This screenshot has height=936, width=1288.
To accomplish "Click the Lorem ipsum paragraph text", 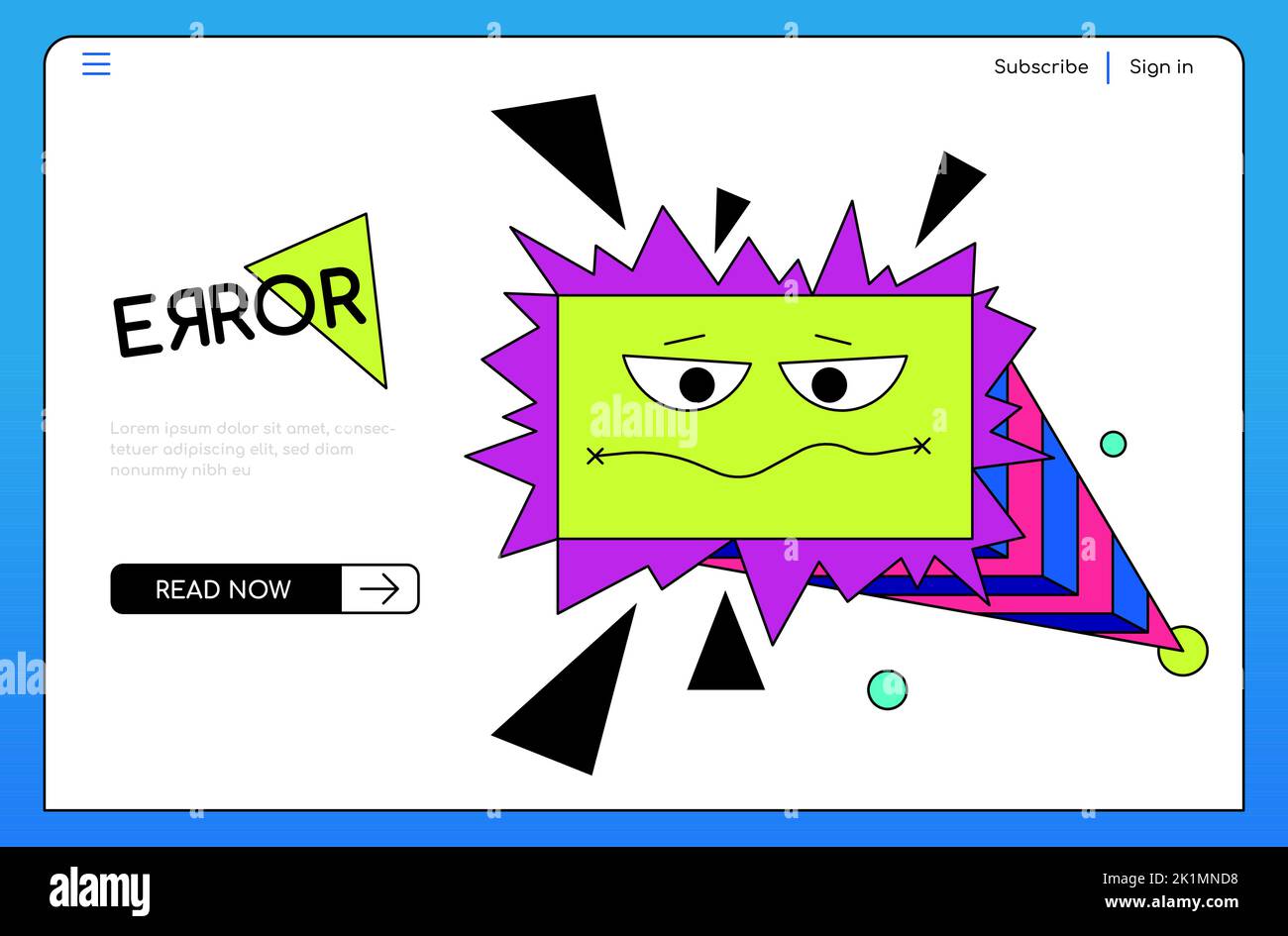I will tap(252, 449).
